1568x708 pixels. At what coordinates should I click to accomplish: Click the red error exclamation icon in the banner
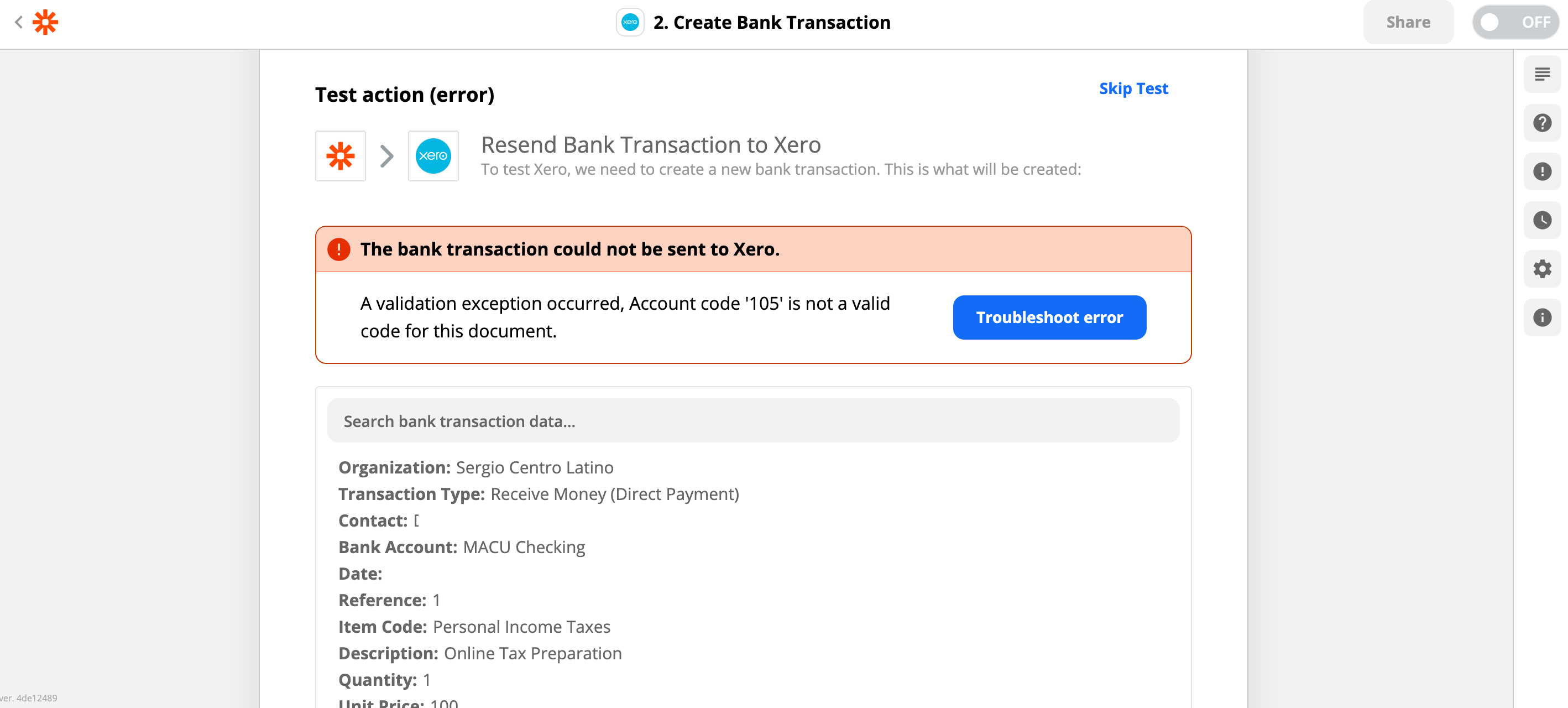pos(339,249)
